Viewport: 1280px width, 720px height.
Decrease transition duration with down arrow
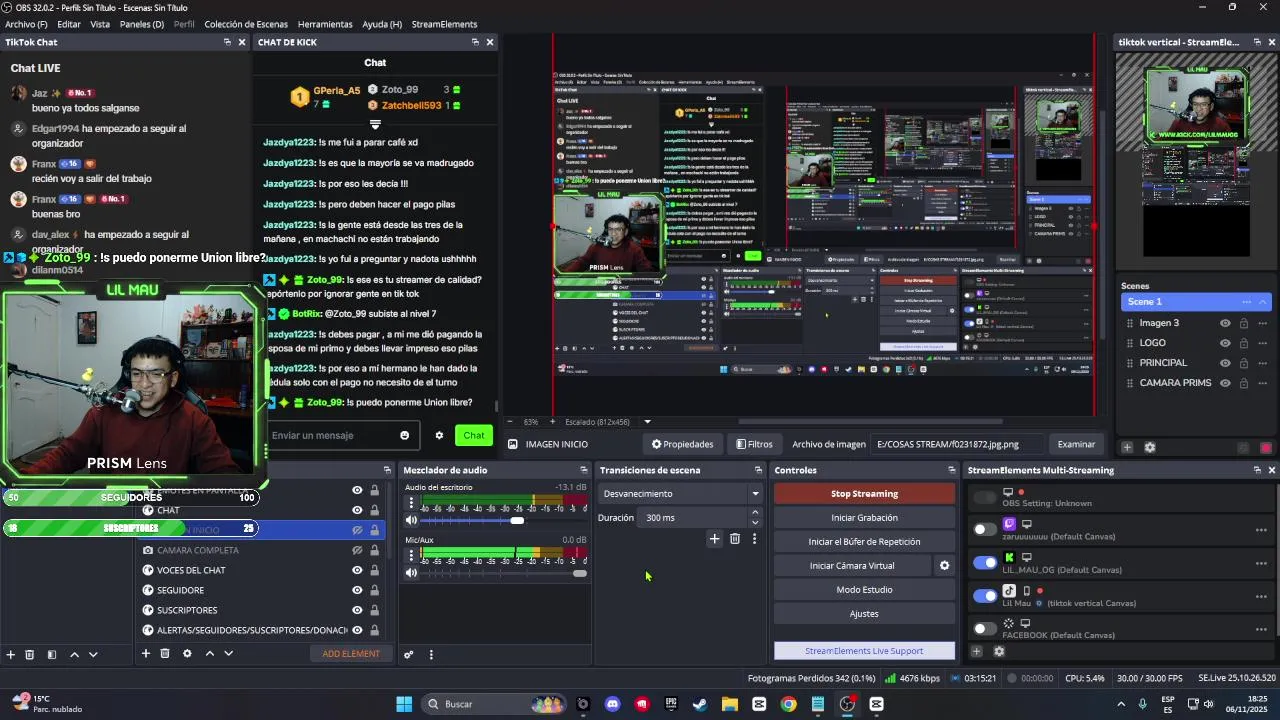[755, 522]
